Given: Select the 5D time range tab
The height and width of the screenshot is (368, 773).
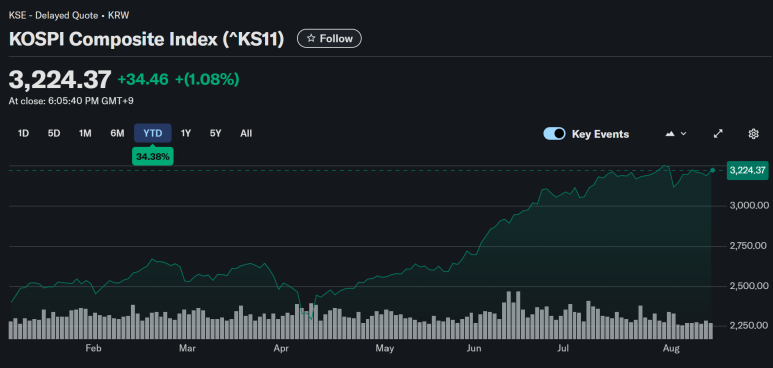Looking at the screenshot, I should tap(54, 133).
